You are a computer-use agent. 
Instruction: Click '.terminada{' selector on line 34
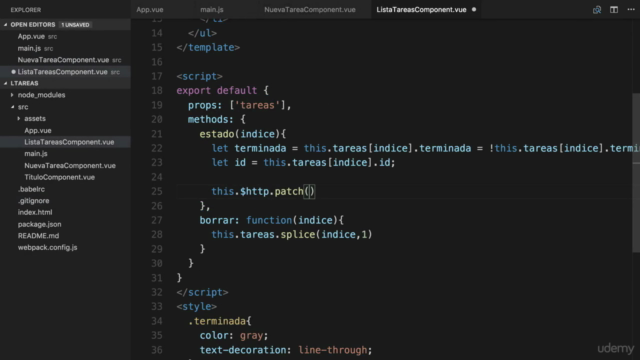pyautogui.click(x=220, y=321)
